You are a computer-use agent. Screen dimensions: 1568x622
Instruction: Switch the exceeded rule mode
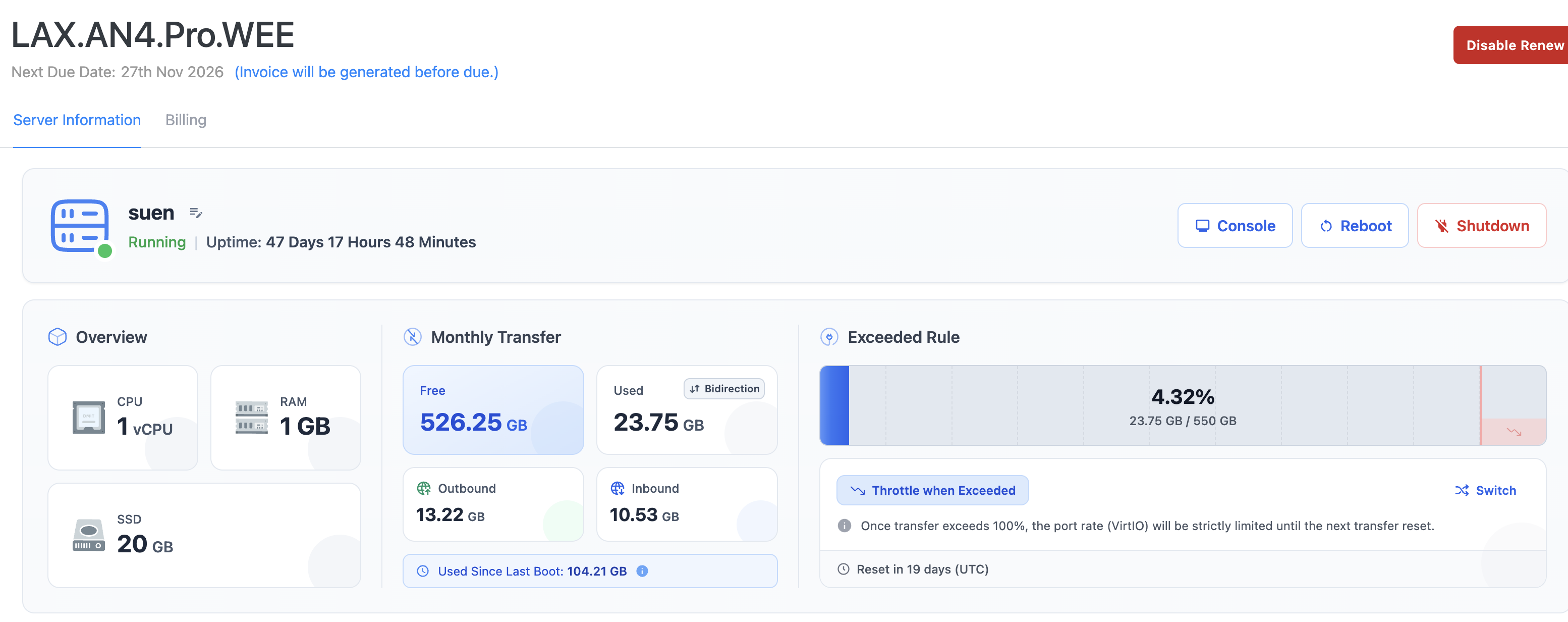1485,490
